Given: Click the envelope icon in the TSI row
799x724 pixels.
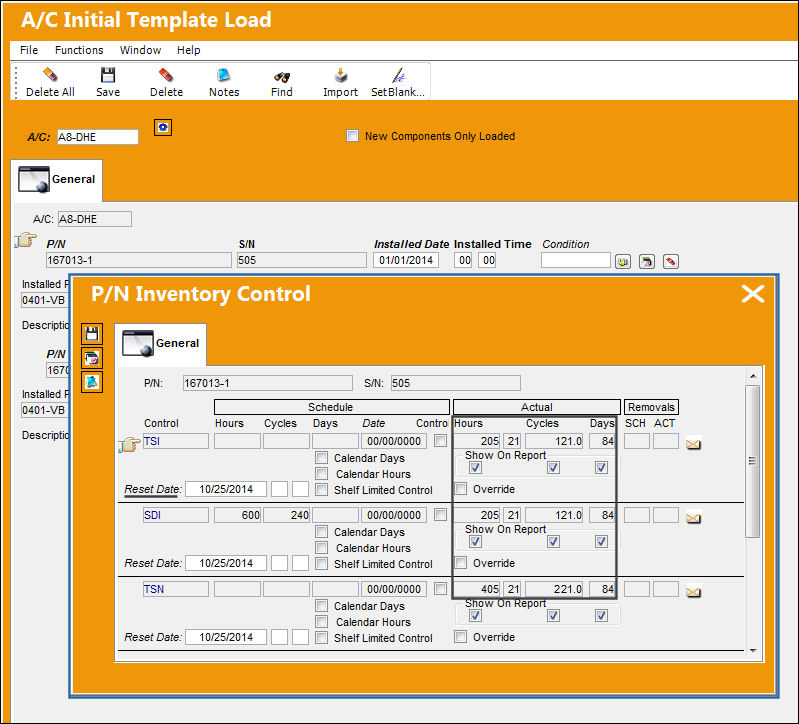Looking at the screenshot, I should click(693, 444).
